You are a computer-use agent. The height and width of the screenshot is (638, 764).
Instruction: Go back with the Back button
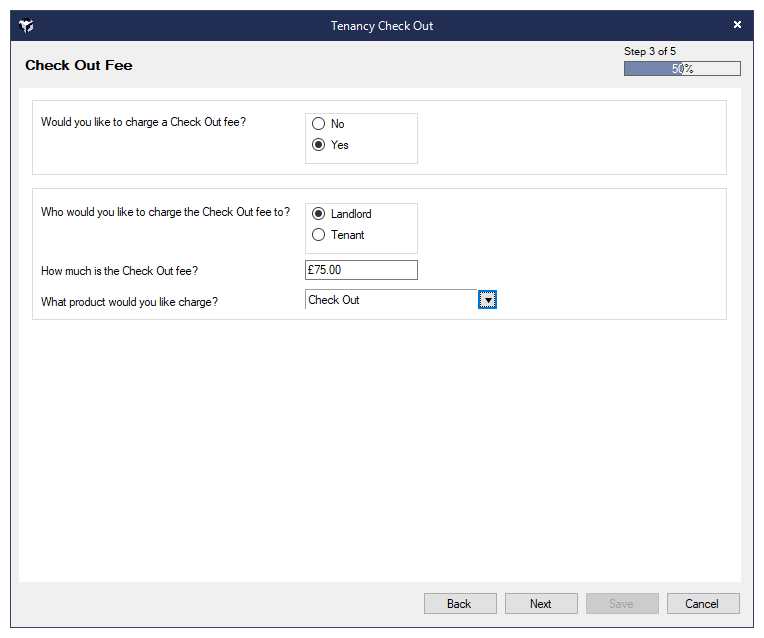click(x=460, y=604)
